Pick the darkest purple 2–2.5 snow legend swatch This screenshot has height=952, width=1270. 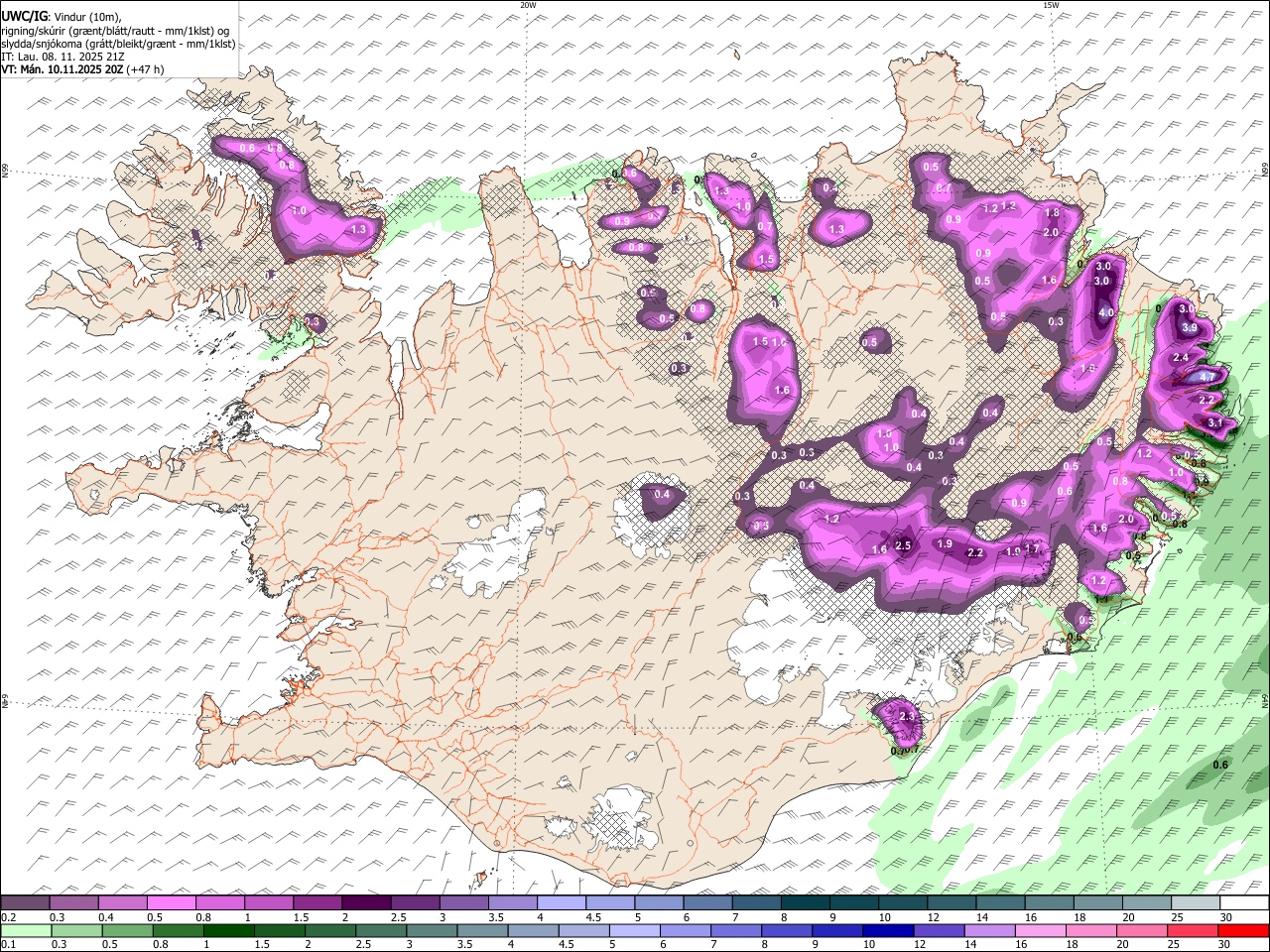(x=365, y=903)
